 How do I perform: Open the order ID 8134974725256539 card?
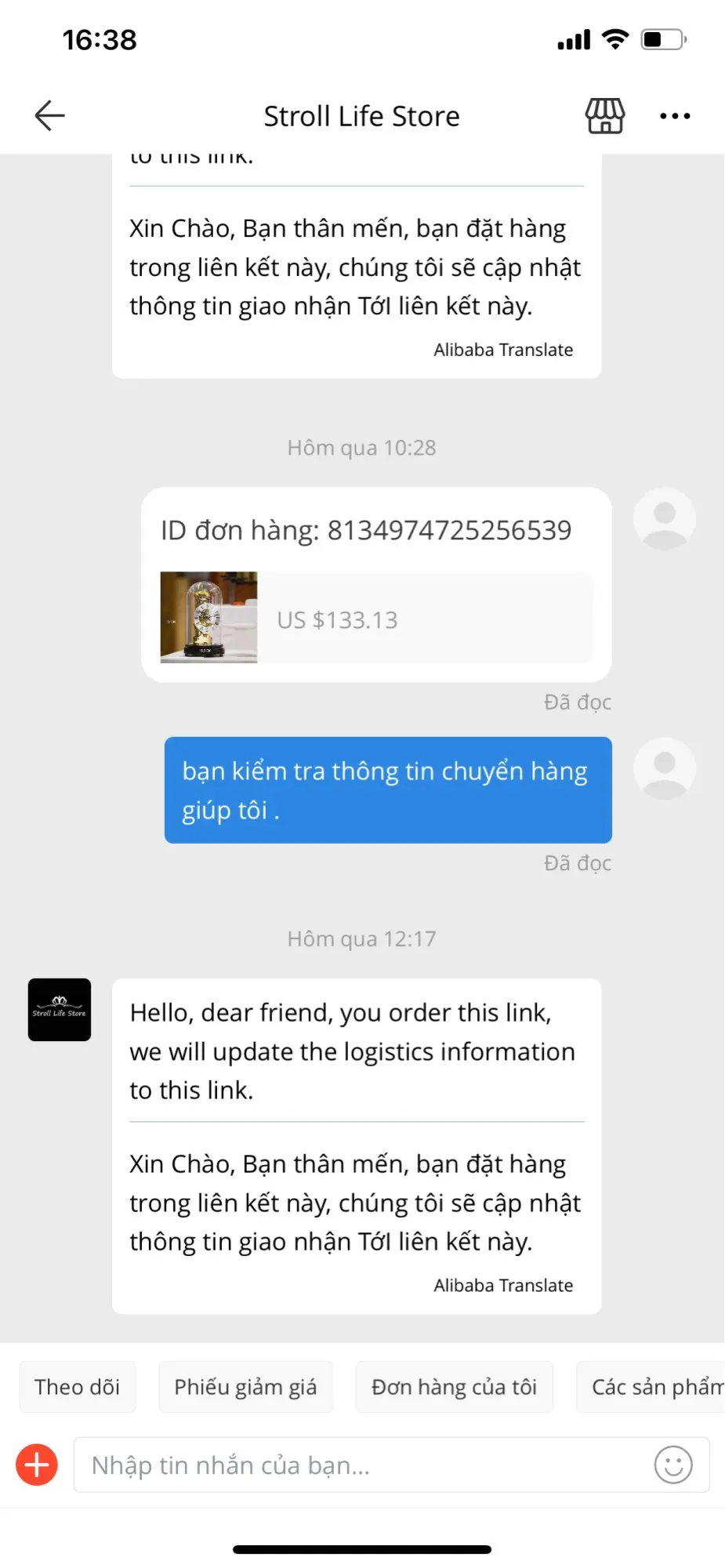coord(376,585)
